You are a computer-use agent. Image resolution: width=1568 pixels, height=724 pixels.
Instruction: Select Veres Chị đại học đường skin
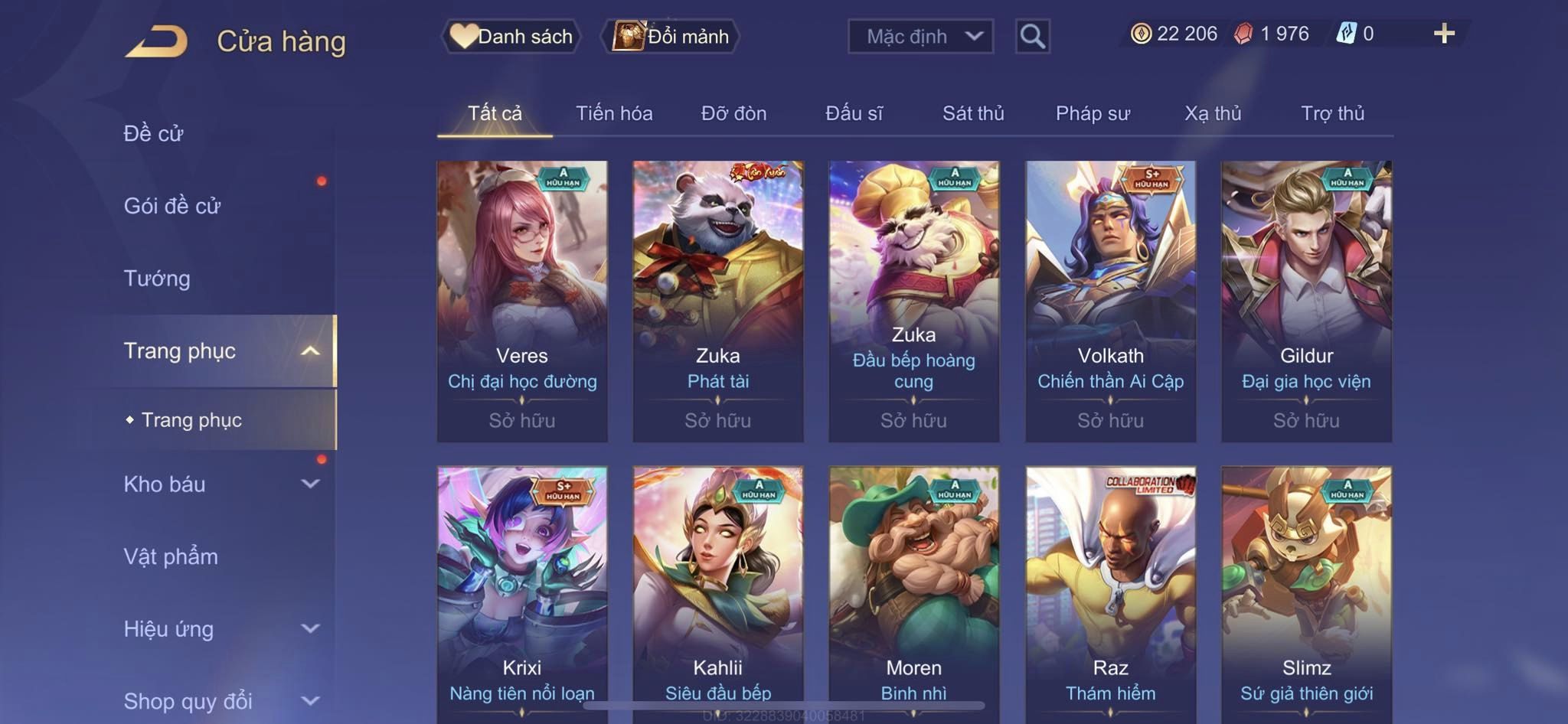pyautogui.click(x=522, y=302)
